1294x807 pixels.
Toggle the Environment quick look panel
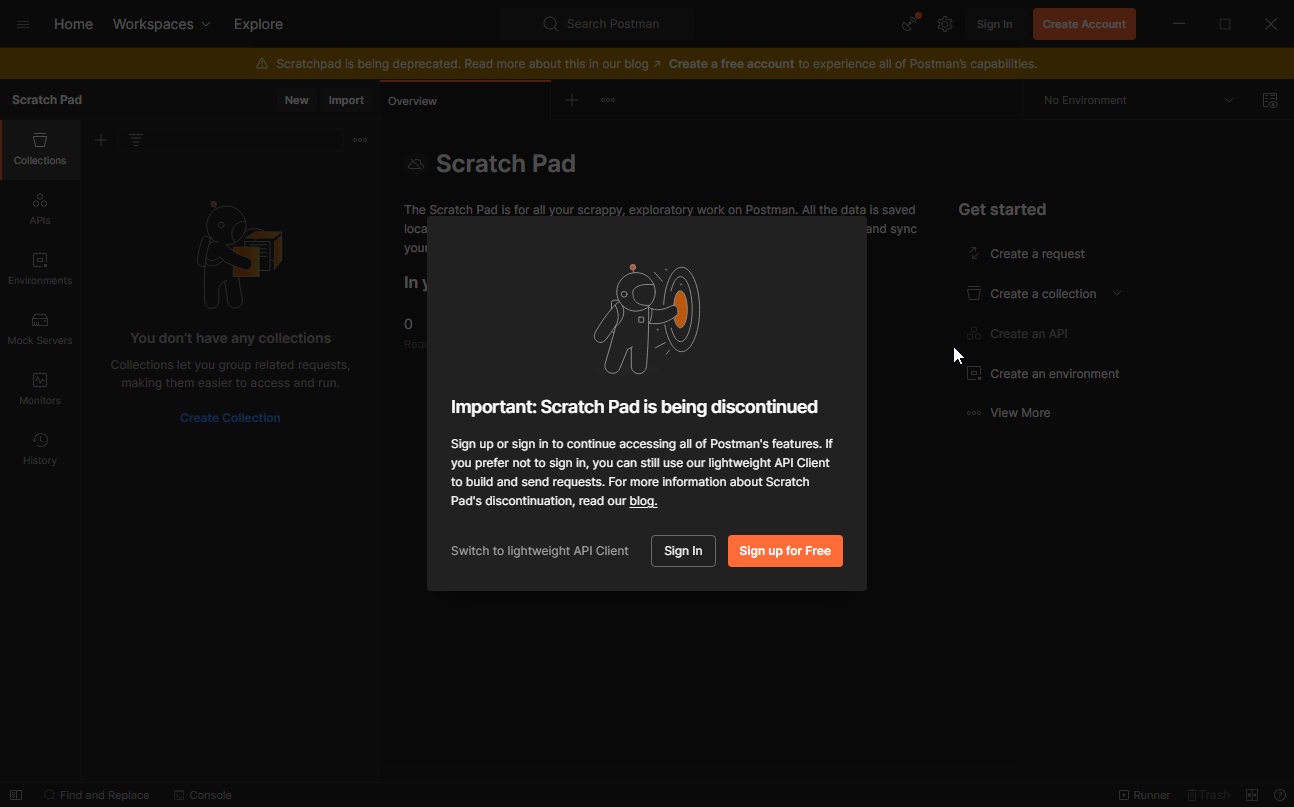click(1270, 100)
